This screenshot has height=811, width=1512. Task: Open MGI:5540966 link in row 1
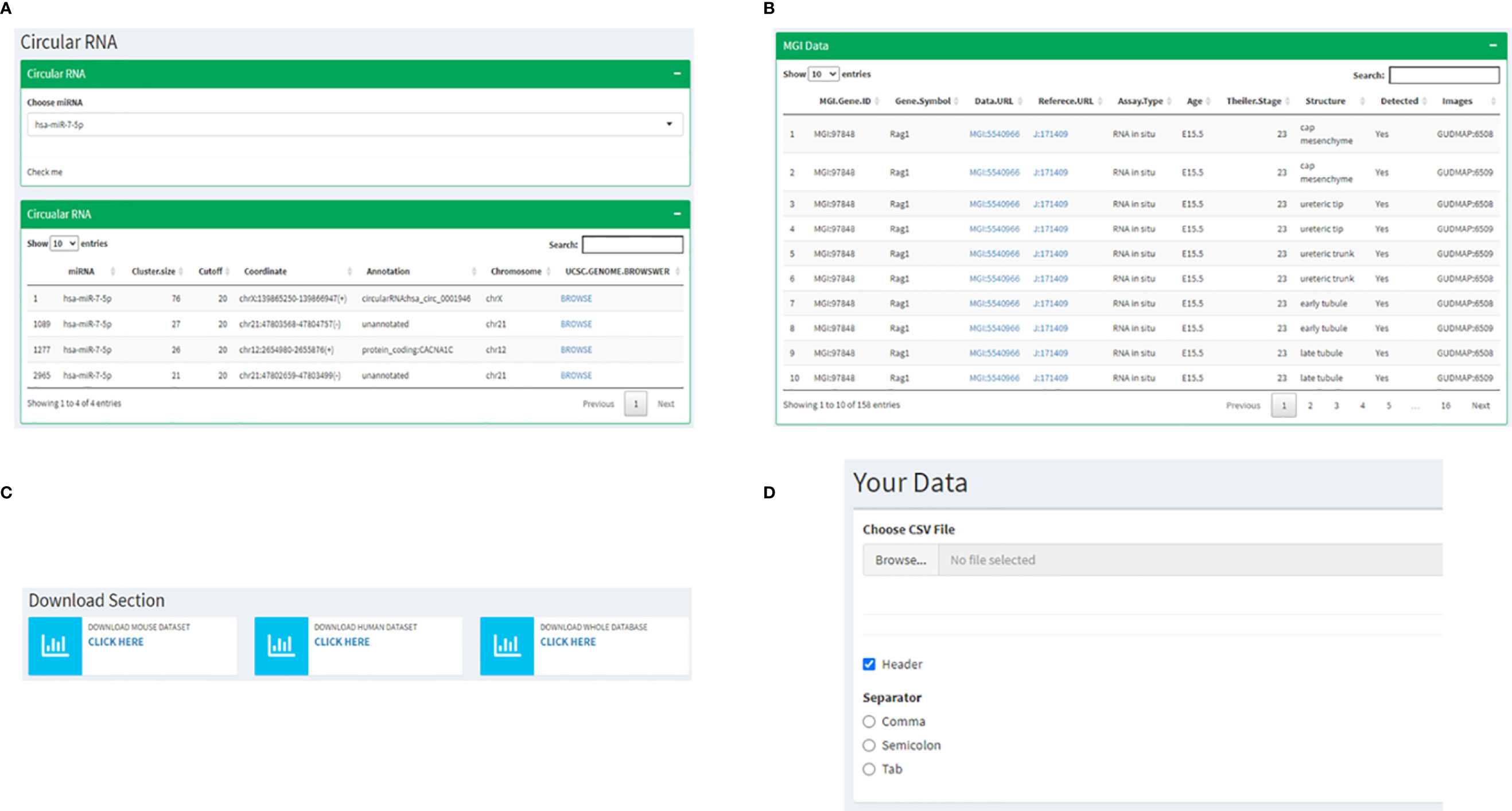(x=994, y=134)
